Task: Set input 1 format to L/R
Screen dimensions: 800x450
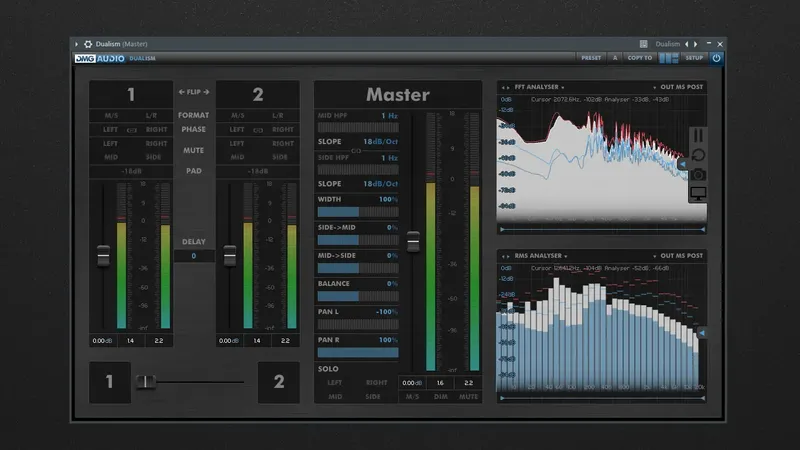Action: (151, 116)
